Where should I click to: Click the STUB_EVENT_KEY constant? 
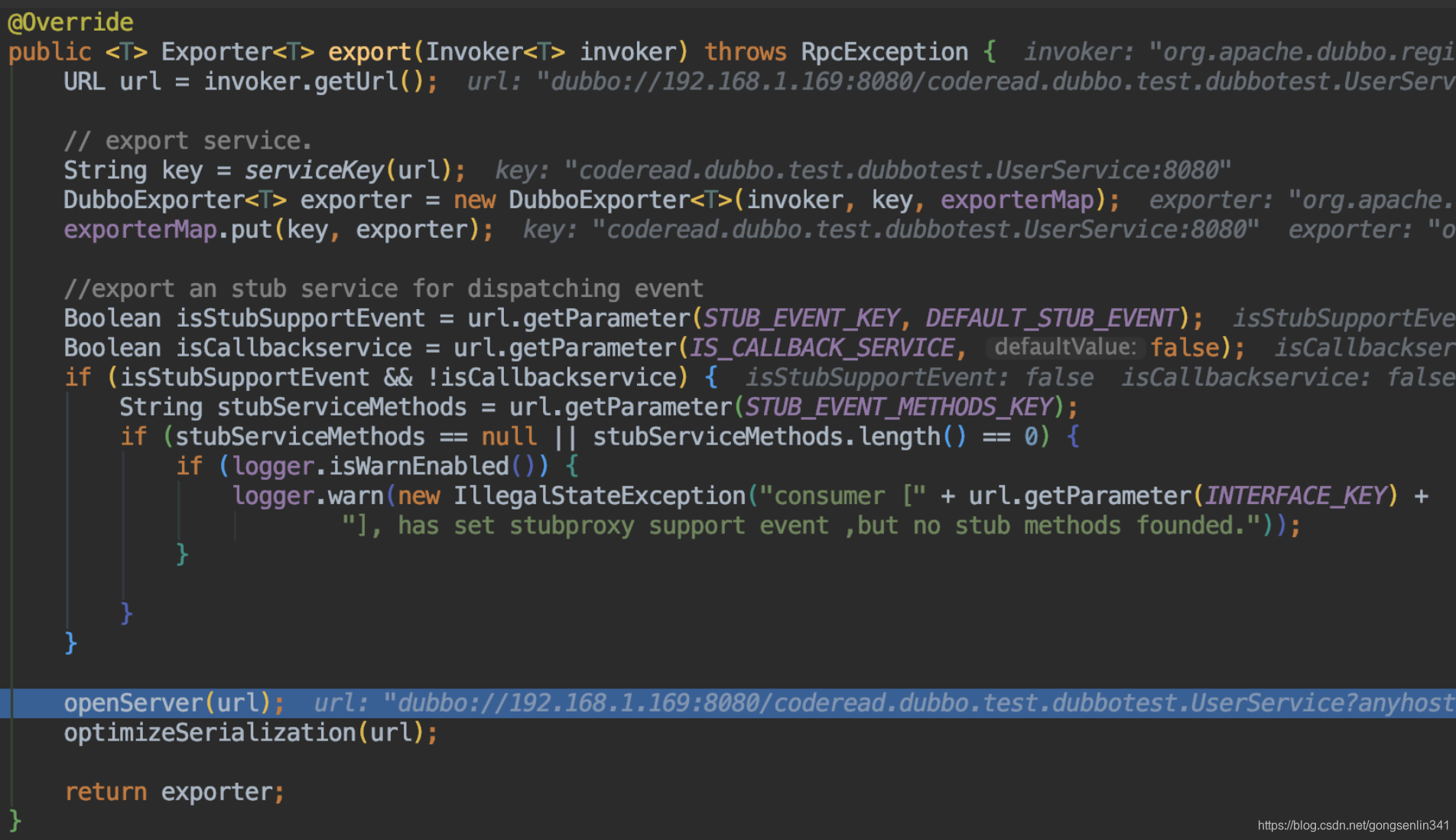click(x=801, y=318)
